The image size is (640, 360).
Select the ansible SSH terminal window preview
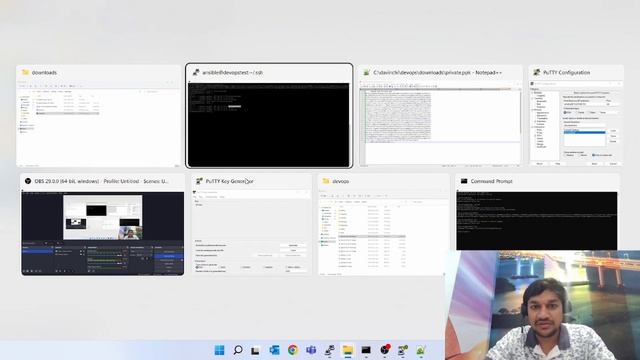pyautogui.click(x=269, y=116)
